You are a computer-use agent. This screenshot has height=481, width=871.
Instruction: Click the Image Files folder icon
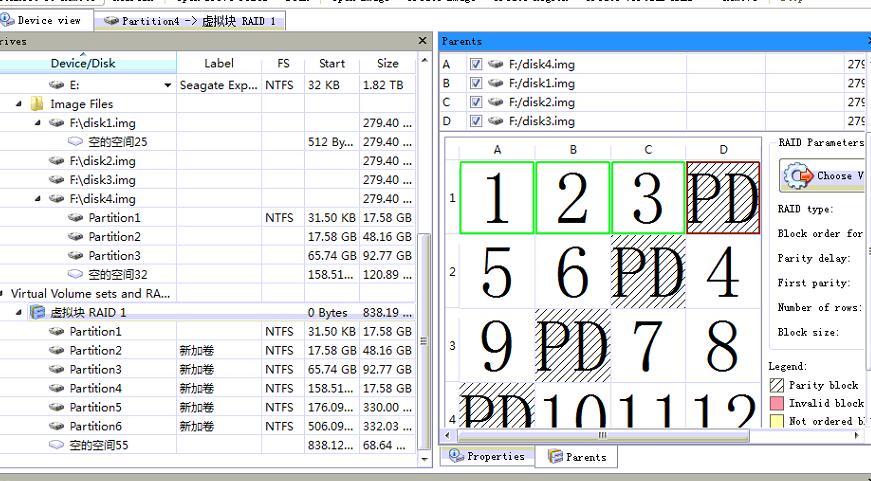pyautogui.click(x=38, y=104)
